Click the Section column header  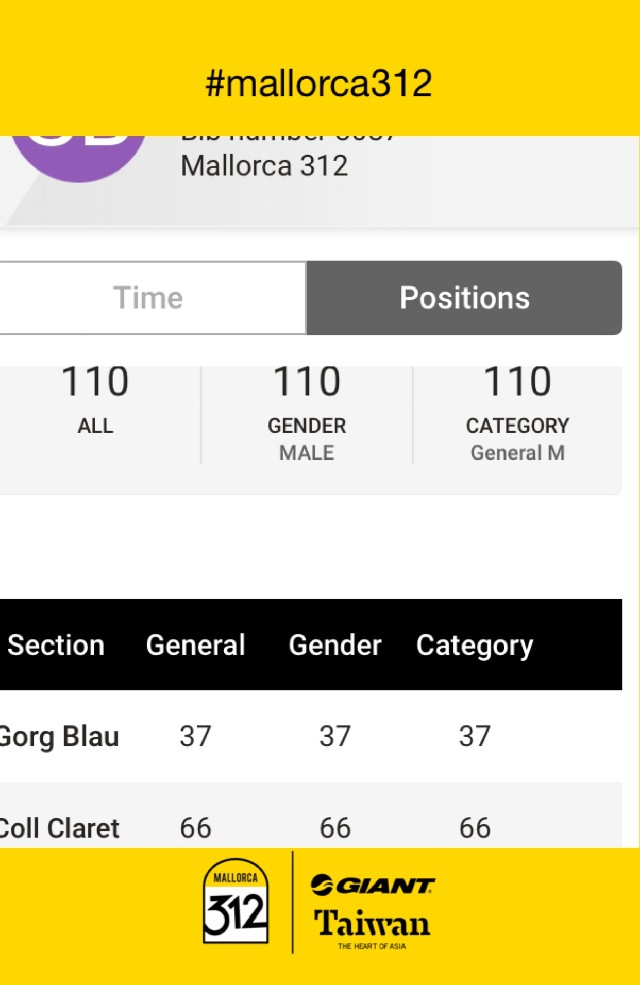click(56, 645)
